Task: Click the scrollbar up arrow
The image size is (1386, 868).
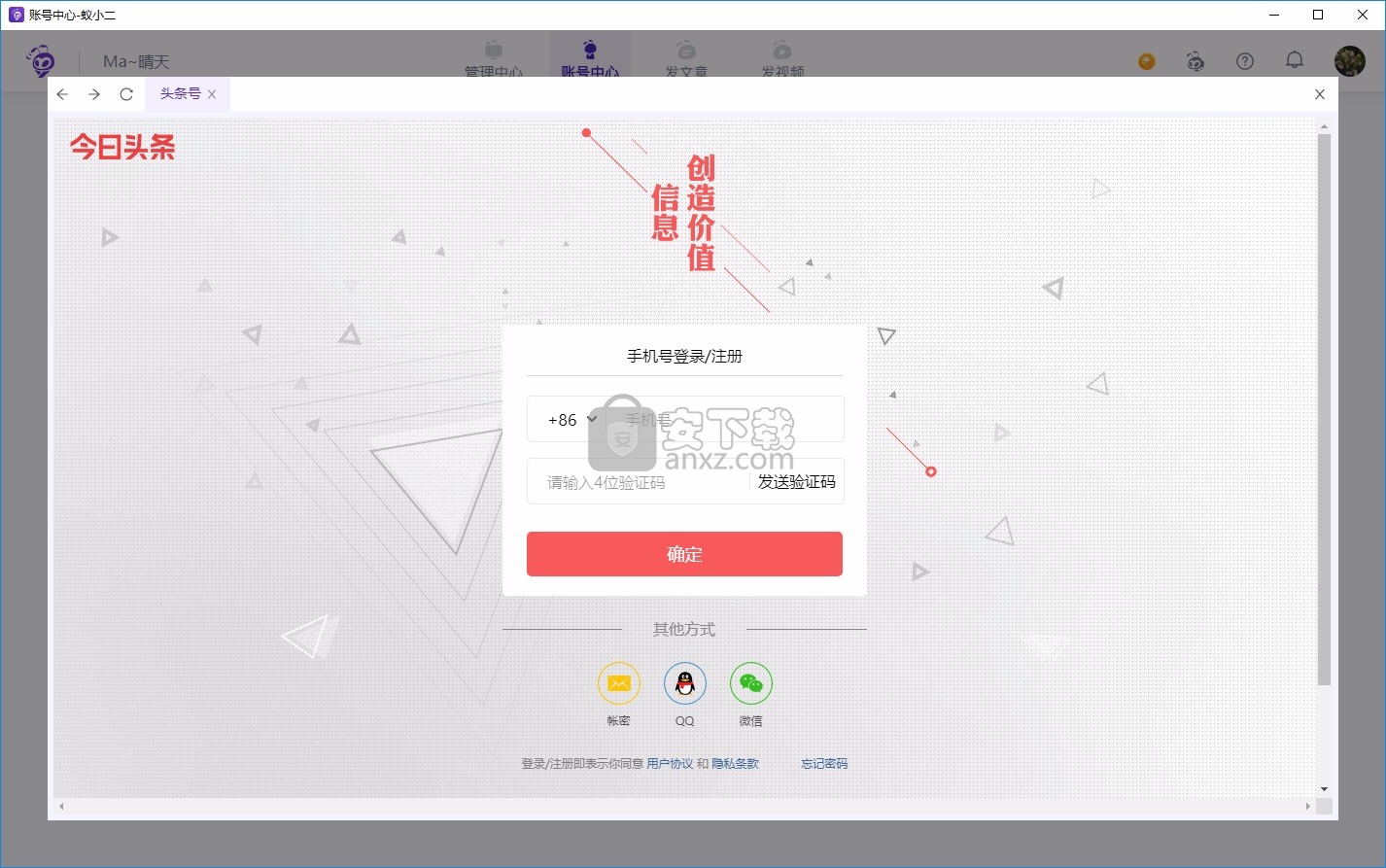Action: pos(1324,126)
